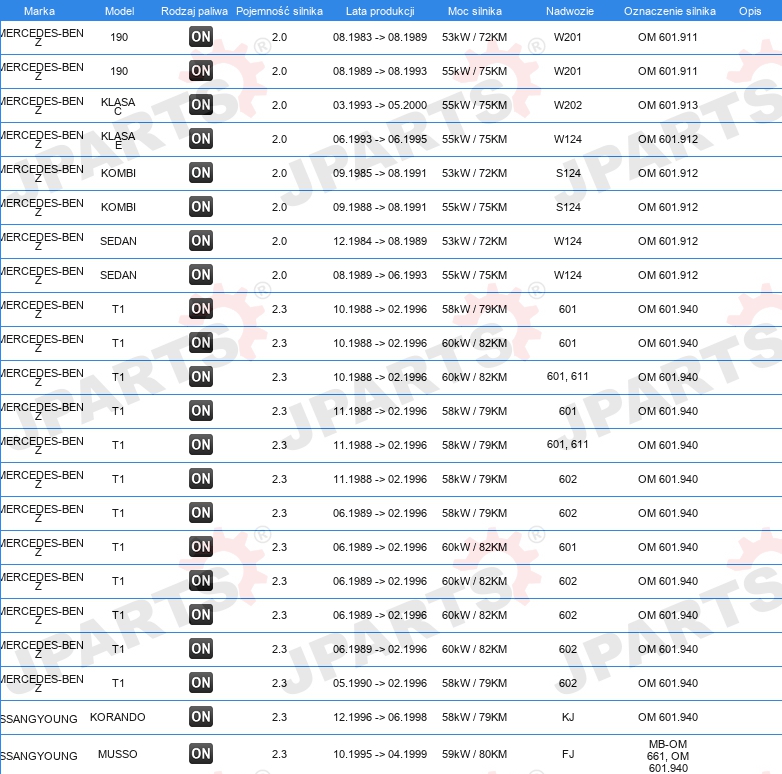Click the 2.3 engine capacity for KORANDO

tap(279, 717)
